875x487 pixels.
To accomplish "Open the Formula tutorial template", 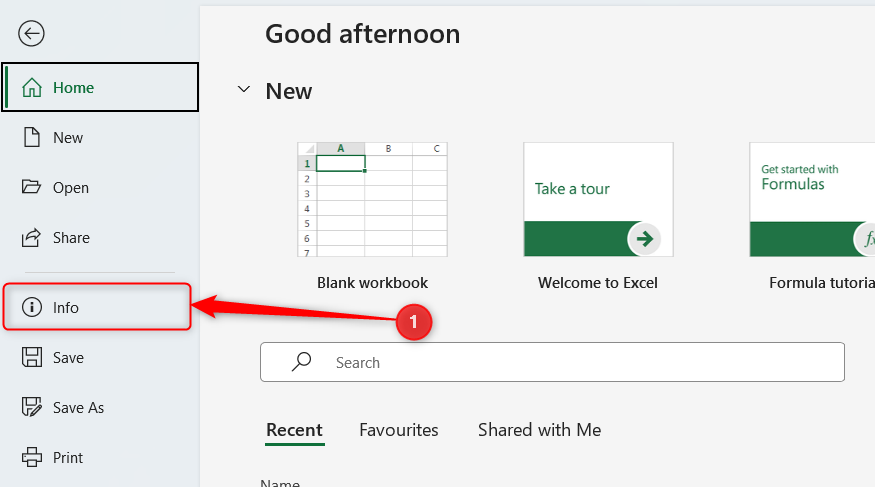I will (x=812, y=200).
